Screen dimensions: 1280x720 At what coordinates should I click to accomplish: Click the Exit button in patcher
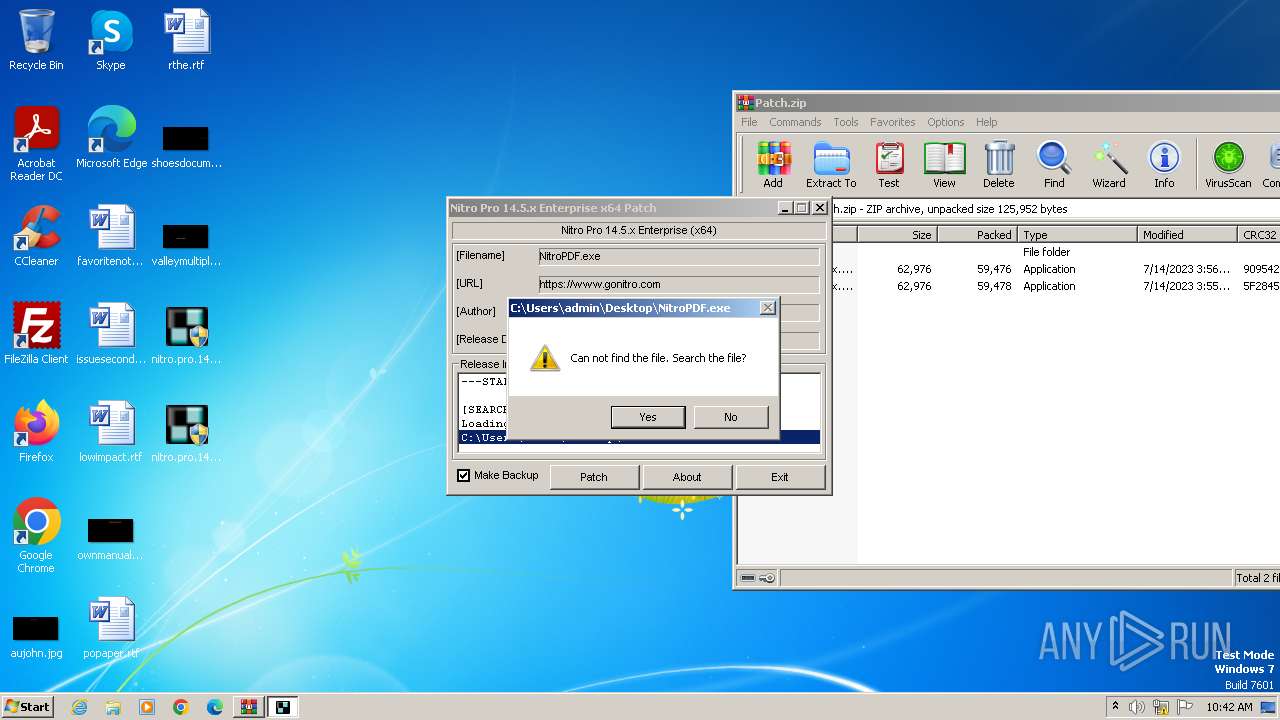point(780,477)
